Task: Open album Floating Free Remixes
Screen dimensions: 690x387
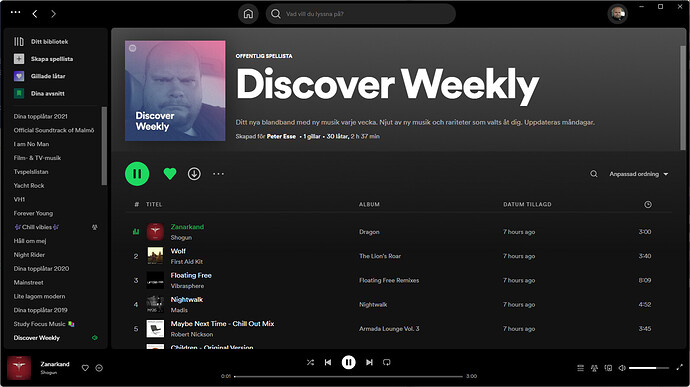Action: [x=389, y=280]
